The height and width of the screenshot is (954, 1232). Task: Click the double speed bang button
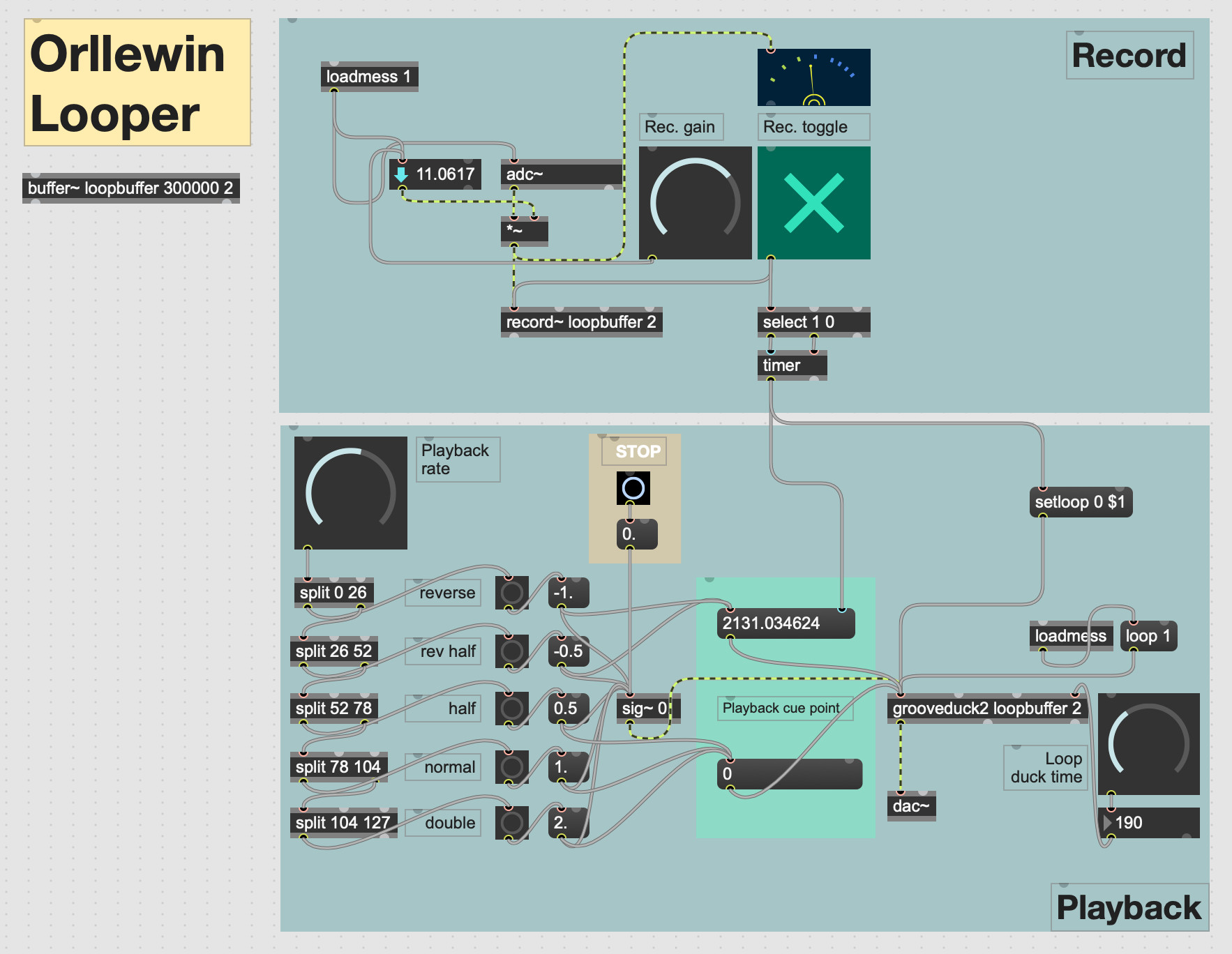coord(512,823)
